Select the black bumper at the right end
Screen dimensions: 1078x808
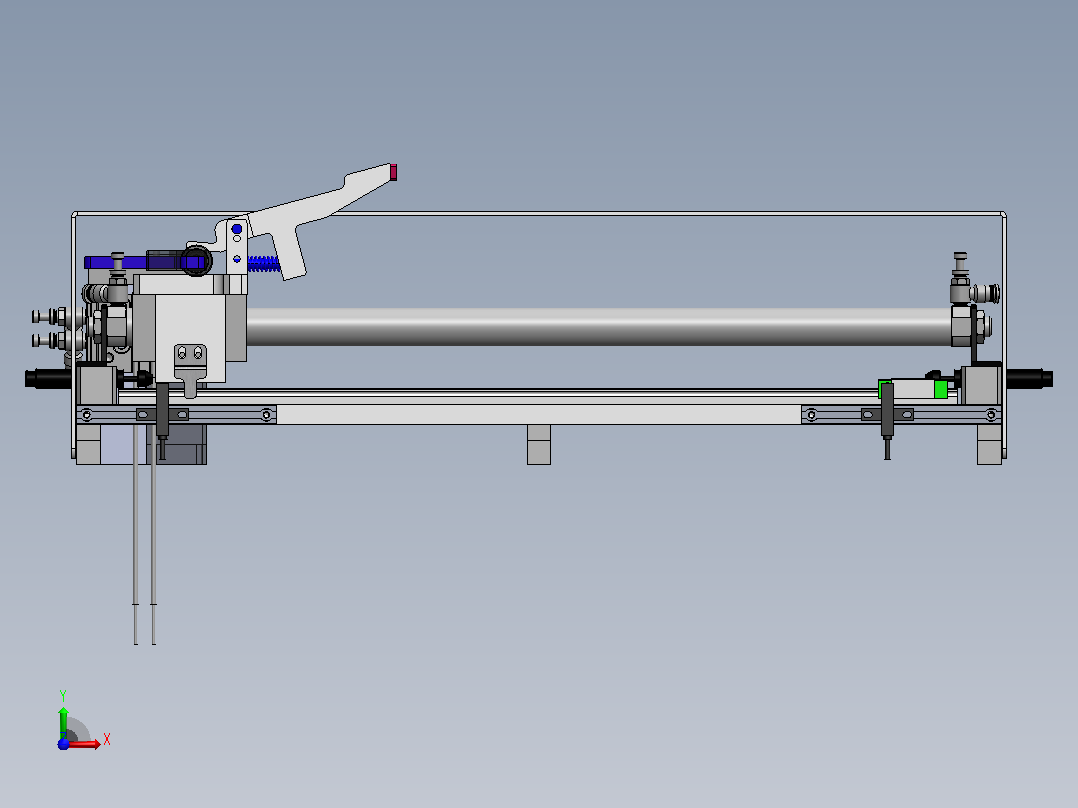click(x=1029, y=378)
